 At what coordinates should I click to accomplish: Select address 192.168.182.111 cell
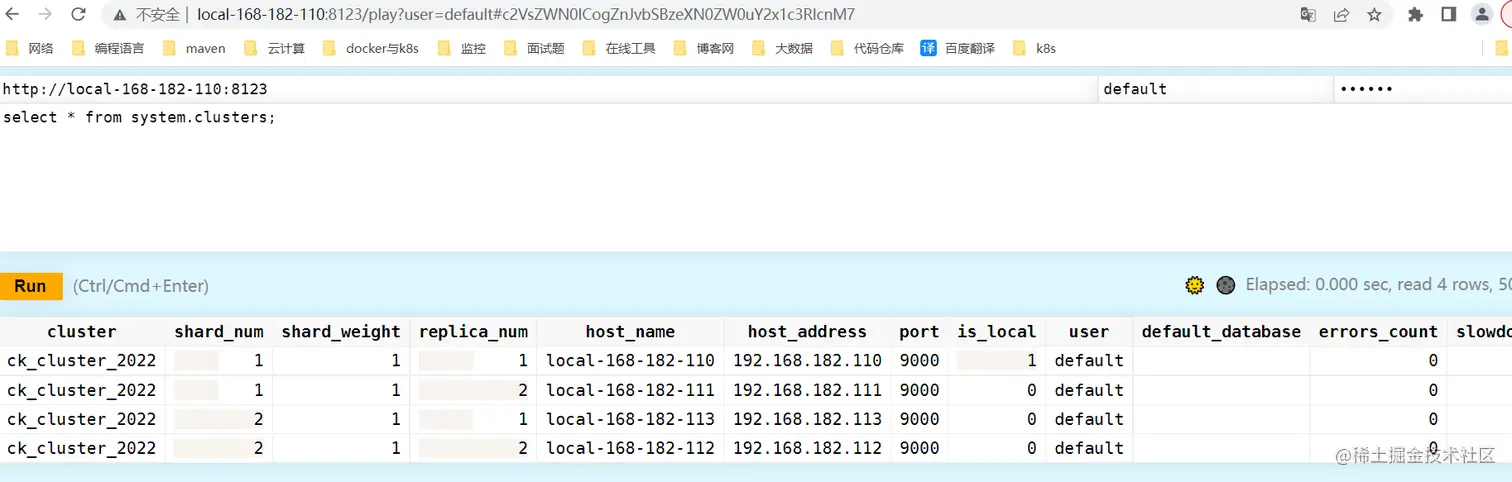(807, 390)
